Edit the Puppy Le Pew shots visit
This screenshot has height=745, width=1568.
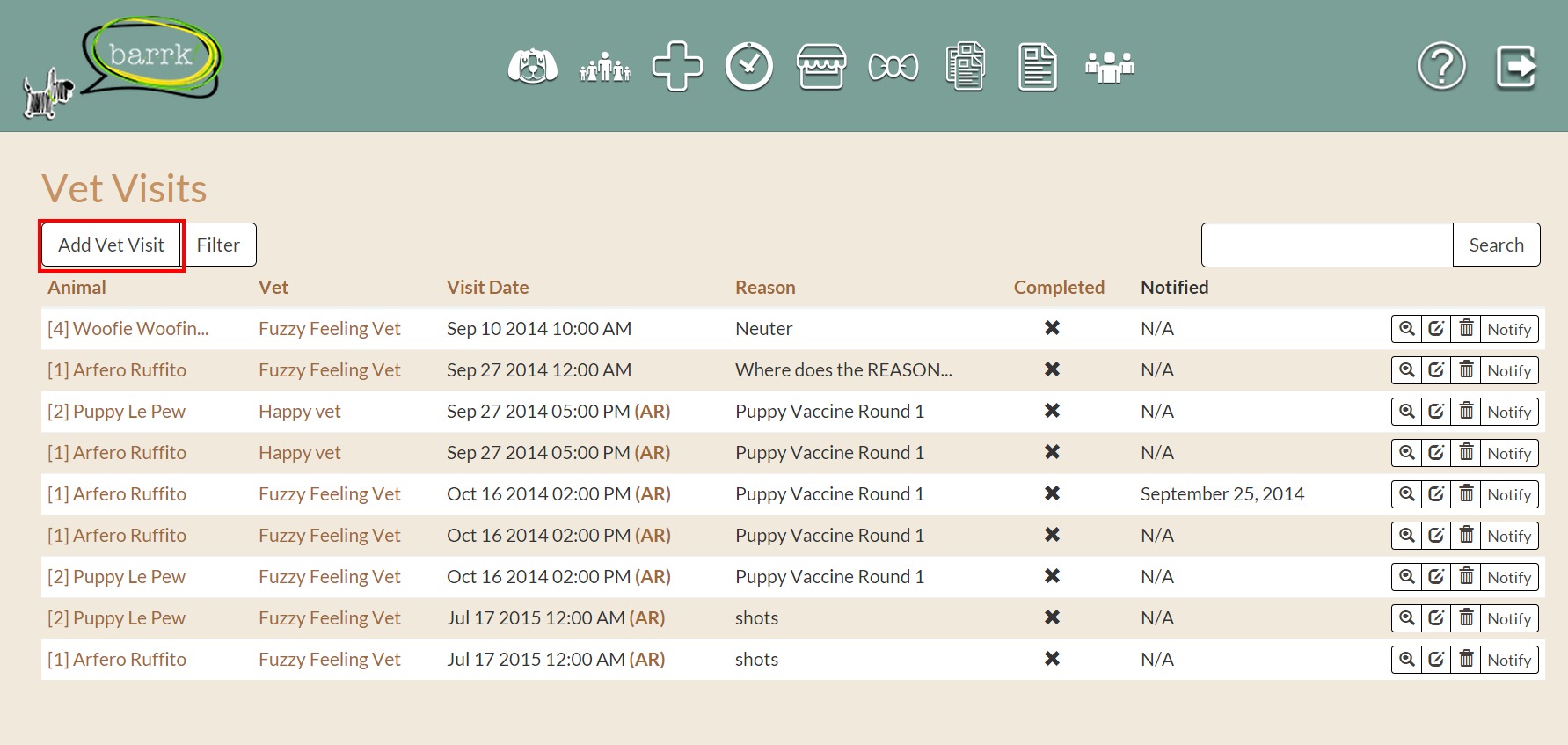point(1436,618)
